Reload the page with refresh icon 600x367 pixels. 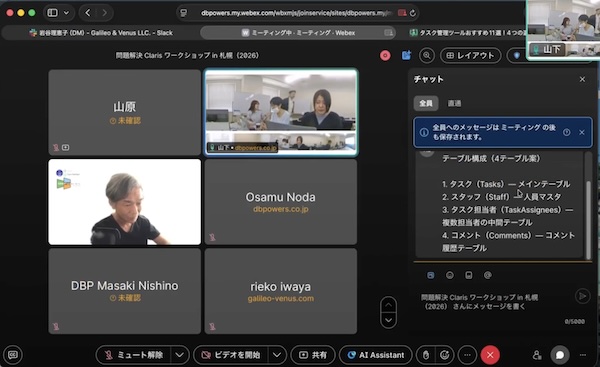coord(412,13)
